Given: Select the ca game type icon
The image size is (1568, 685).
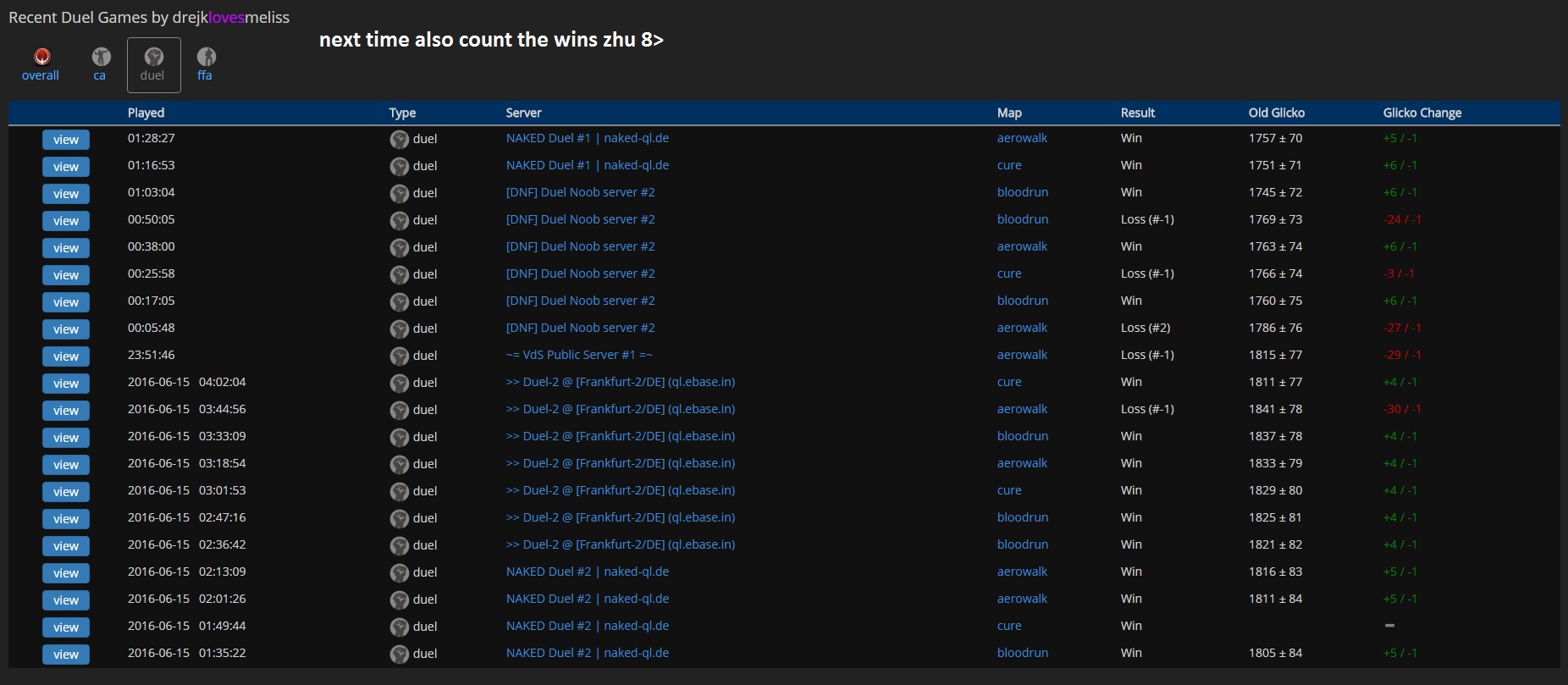Looking at the screenshot, I should coord(101,58).
